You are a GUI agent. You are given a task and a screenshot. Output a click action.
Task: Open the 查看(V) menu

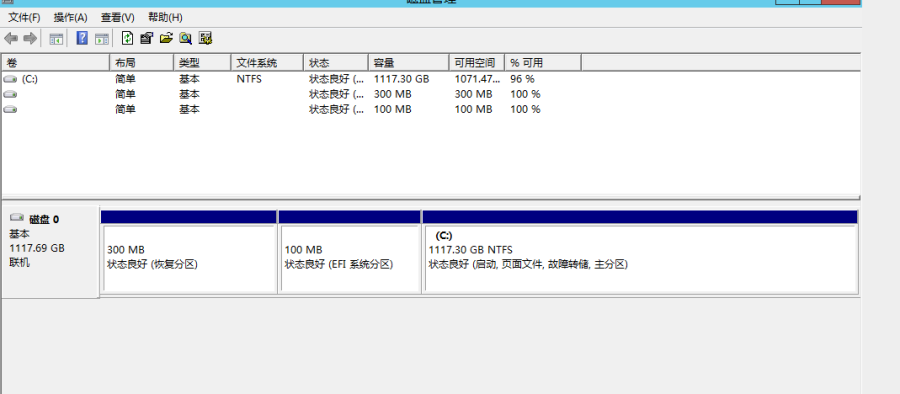pos(118,17)
